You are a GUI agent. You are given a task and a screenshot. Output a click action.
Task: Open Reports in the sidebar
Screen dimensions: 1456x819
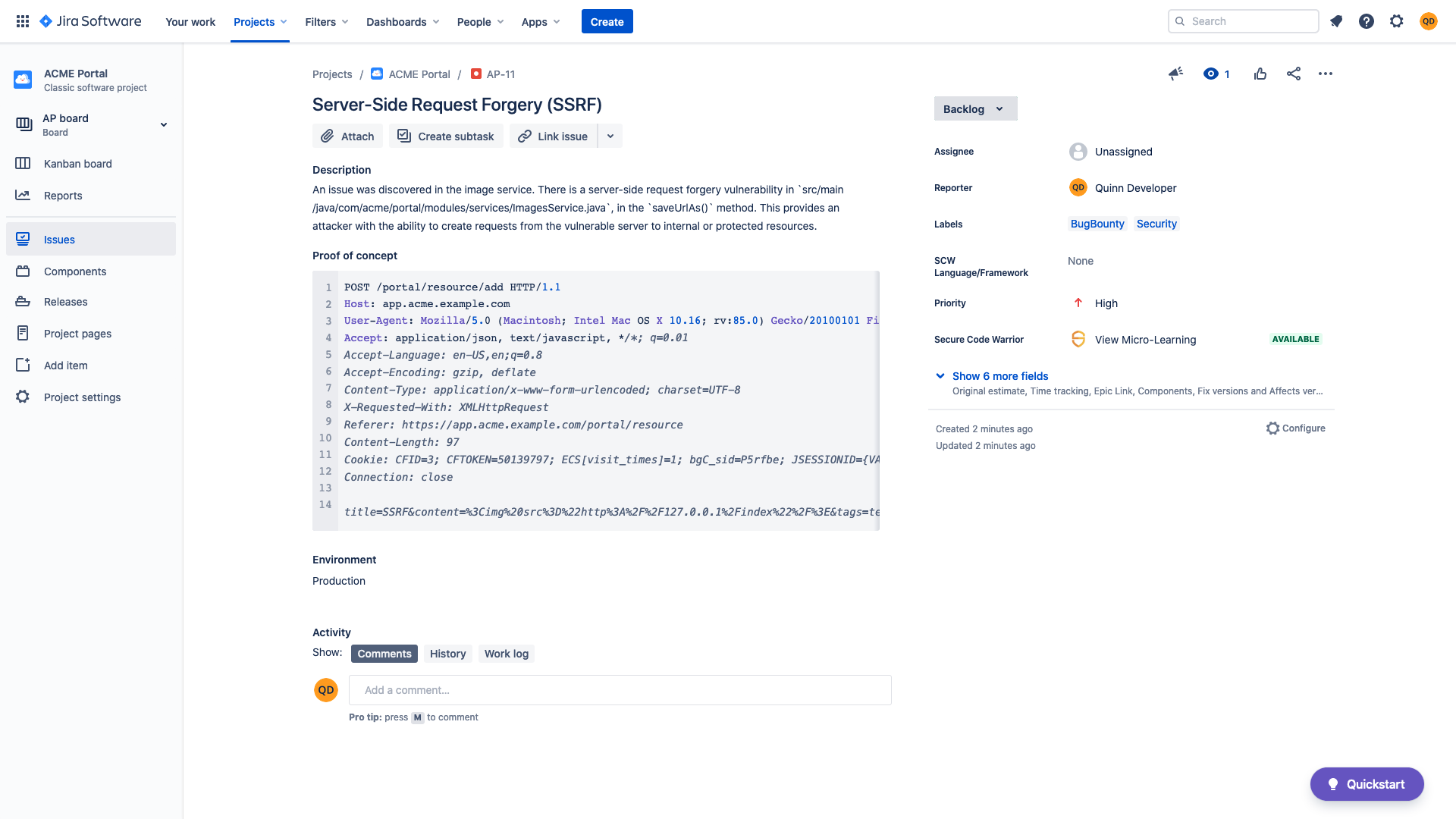(91, 196)
